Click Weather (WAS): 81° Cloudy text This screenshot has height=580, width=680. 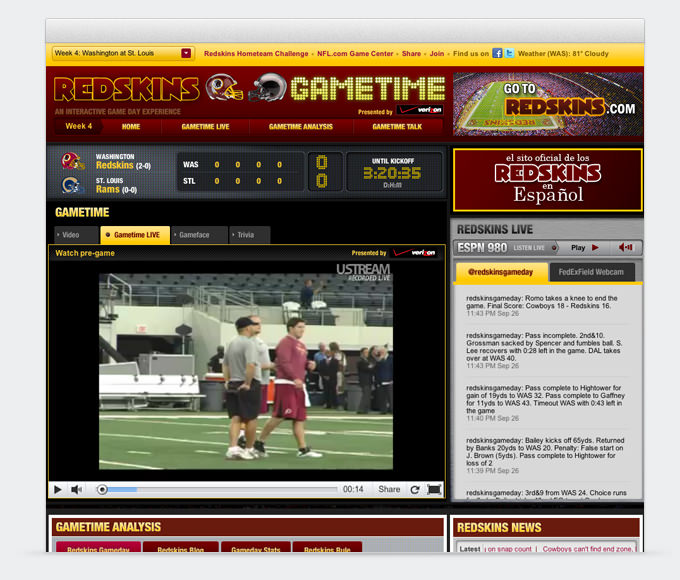pos(563,54)
